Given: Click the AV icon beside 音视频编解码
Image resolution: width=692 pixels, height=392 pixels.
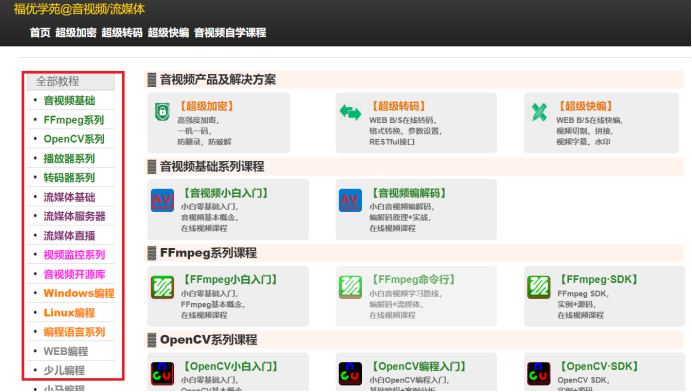Looking at the screenshot, I should click(x=350, y=200).
